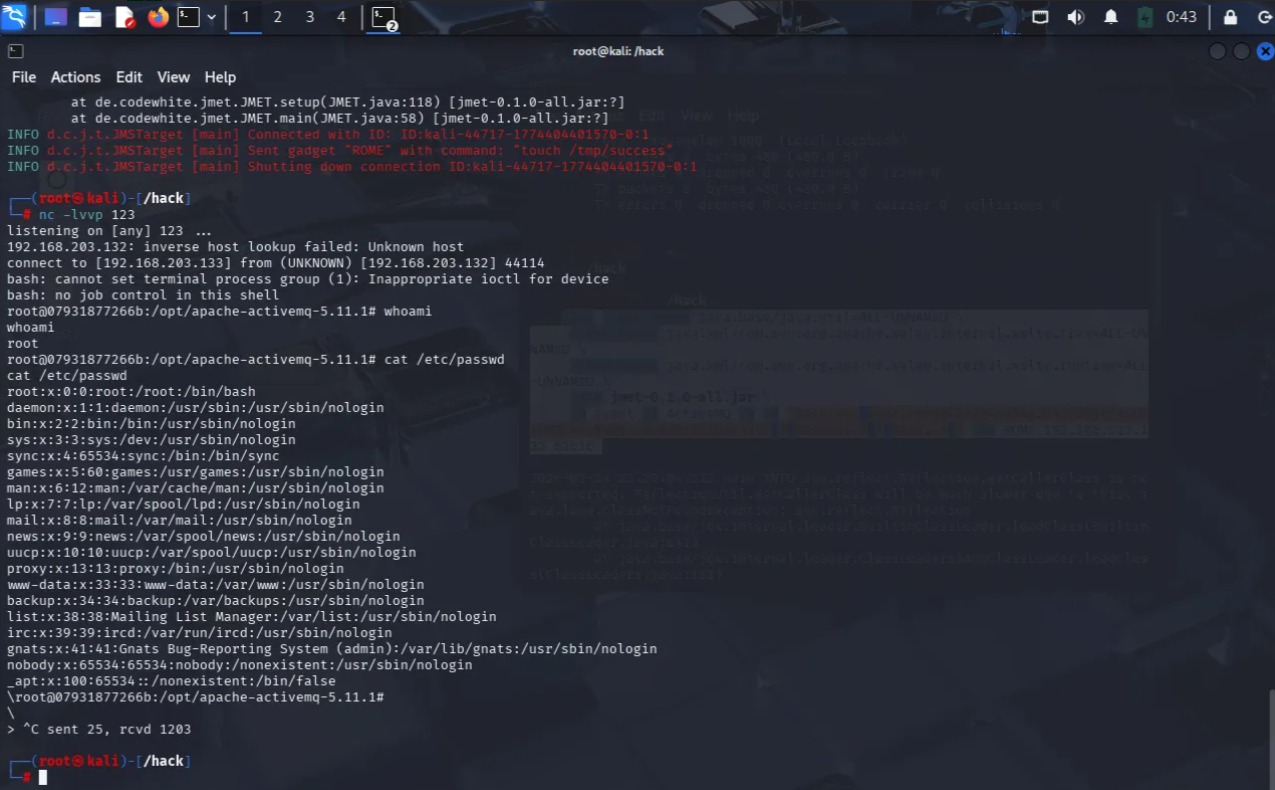This screenshot has width=1275, height=790.
Task: Open the File menu
Action: coord(24,77)
